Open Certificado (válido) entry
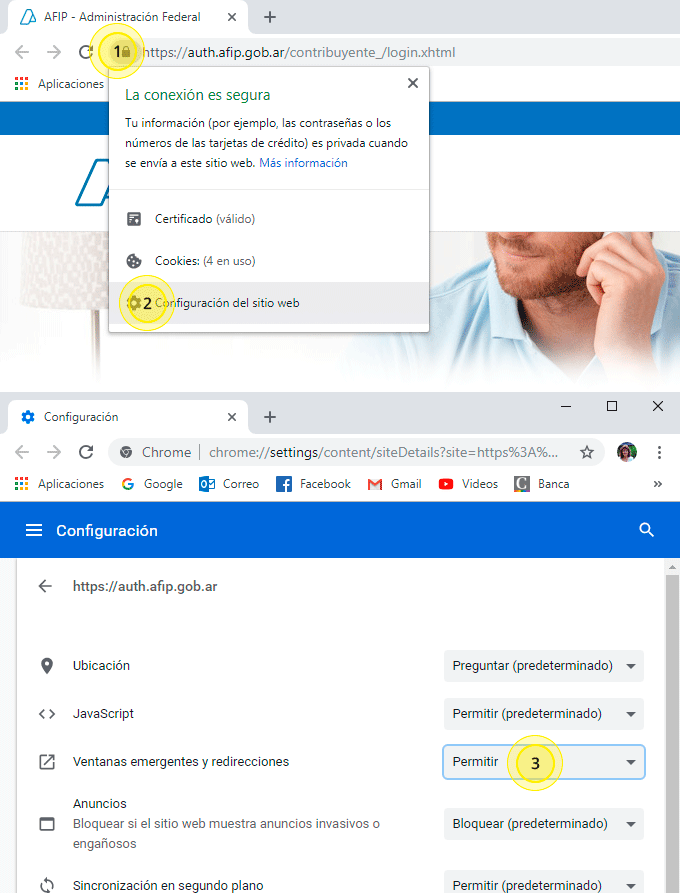680x893 pixels. tap(269, 219)
